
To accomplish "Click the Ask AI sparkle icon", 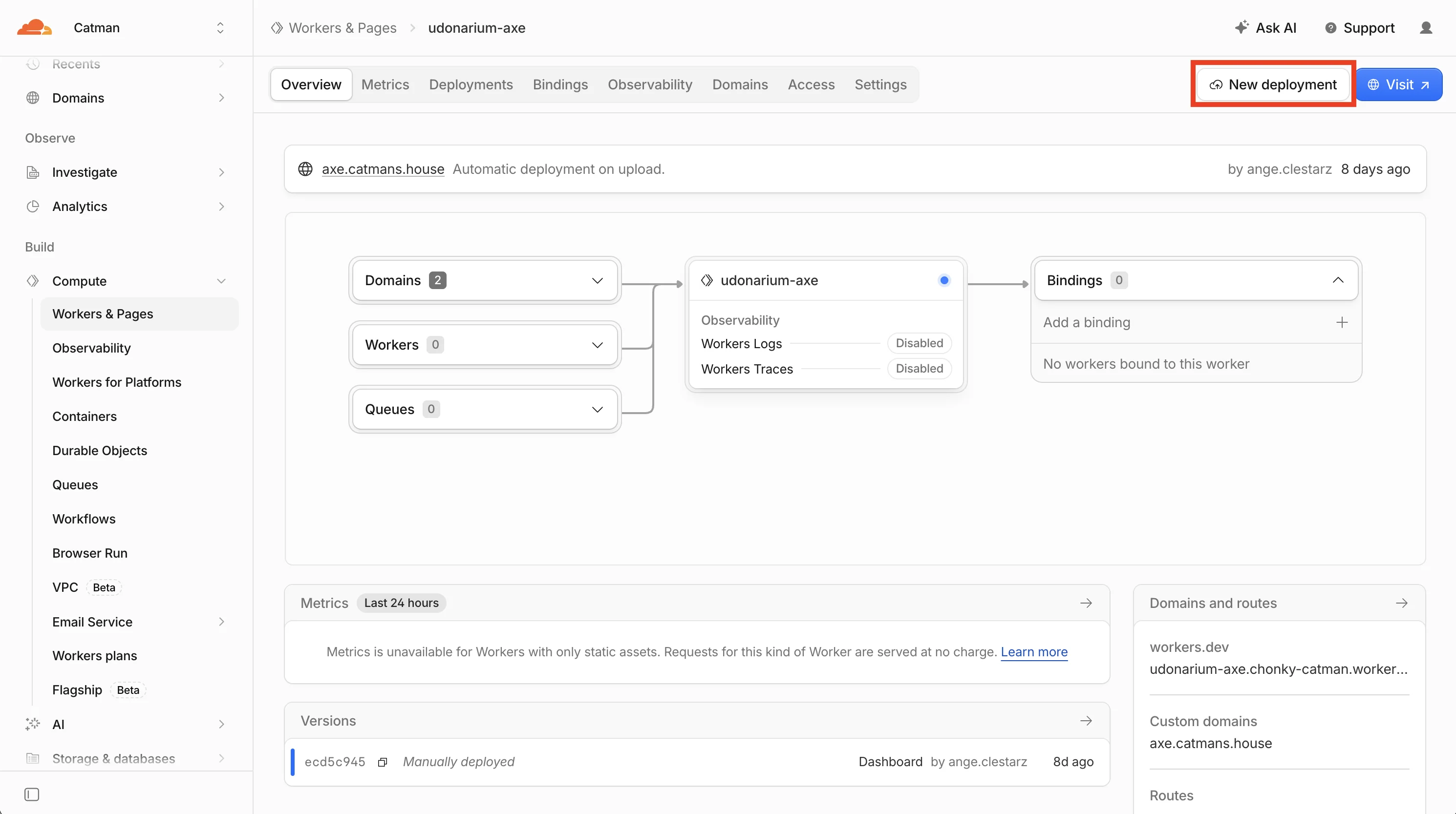I will pyautogui.click(x=1241, y=27).
